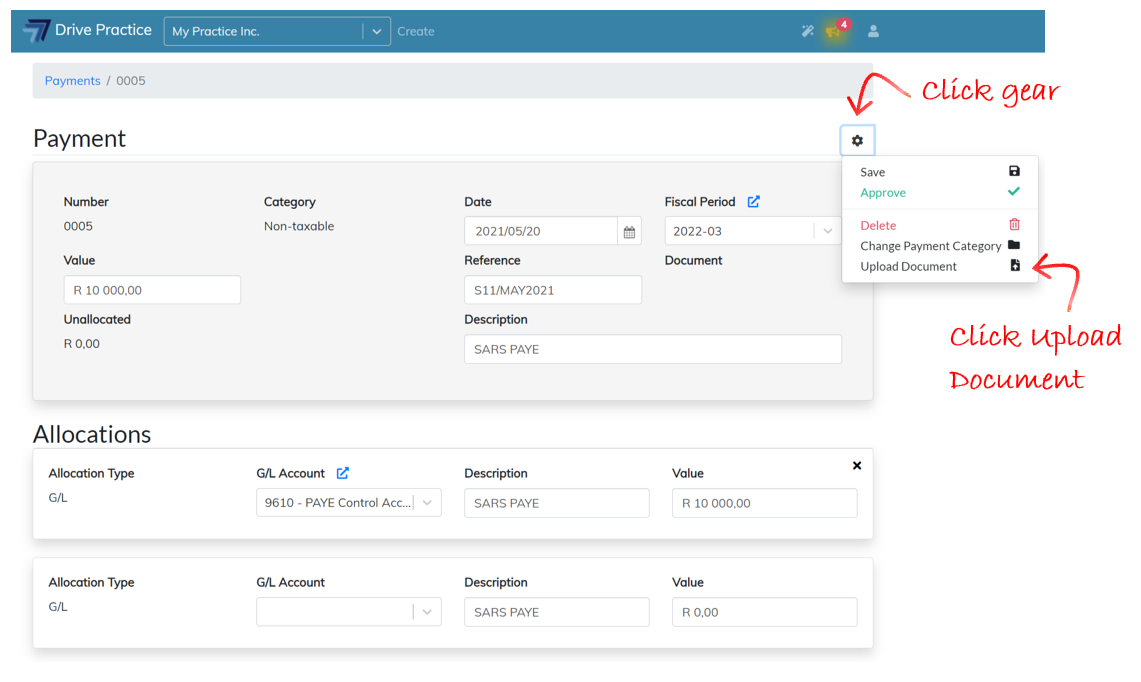The image size is (1141, 682).
Task: Expand the empty G/L Account dropdown
Action: [427, 612]
